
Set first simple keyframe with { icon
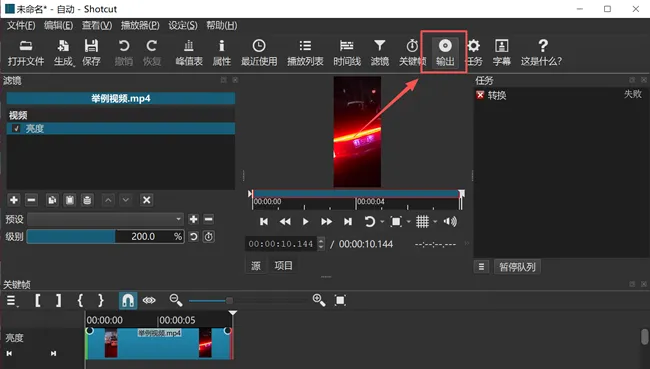coord(80,300)
